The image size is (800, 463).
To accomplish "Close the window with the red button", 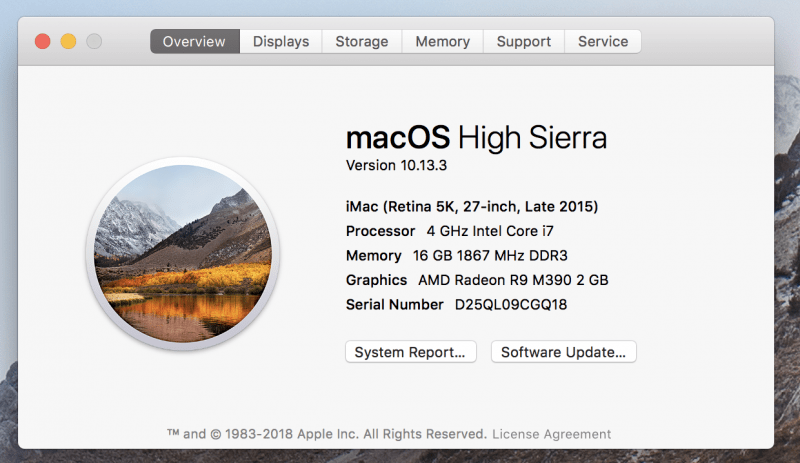I will (x=43, y=41).
